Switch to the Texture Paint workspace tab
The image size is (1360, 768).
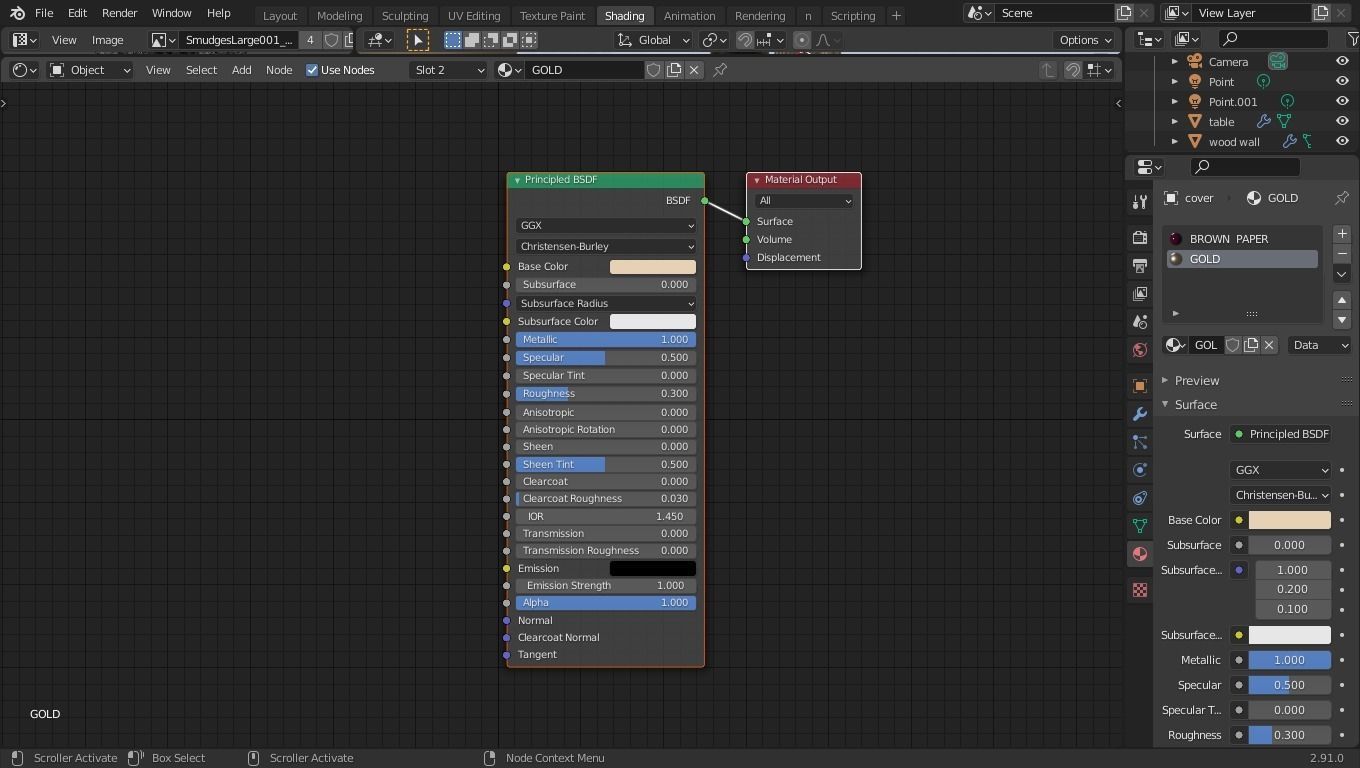click(x=552, y=16)
